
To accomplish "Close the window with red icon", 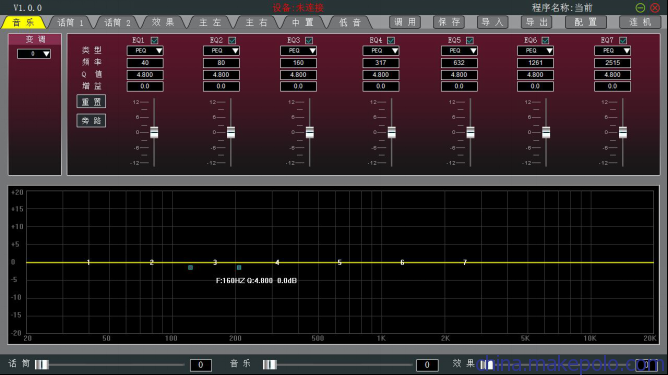I will click(655, 8).
